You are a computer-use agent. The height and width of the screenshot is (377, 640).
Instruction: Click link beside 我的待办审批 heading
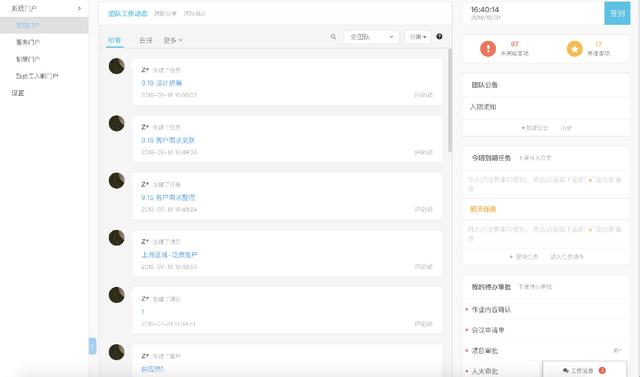(535, 287)
